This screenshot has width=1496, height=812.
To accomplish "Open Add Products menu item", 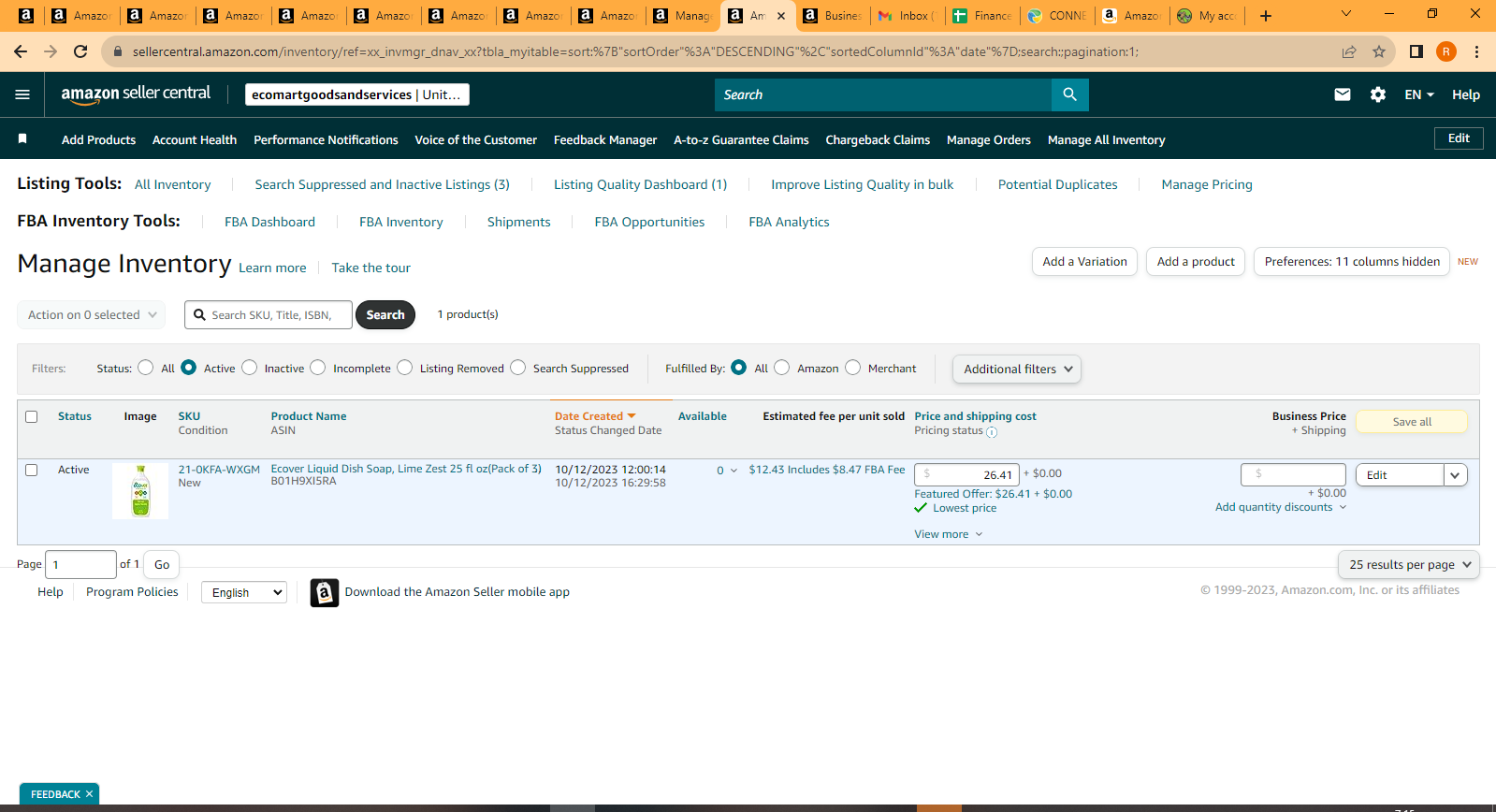I will point(98,139).
